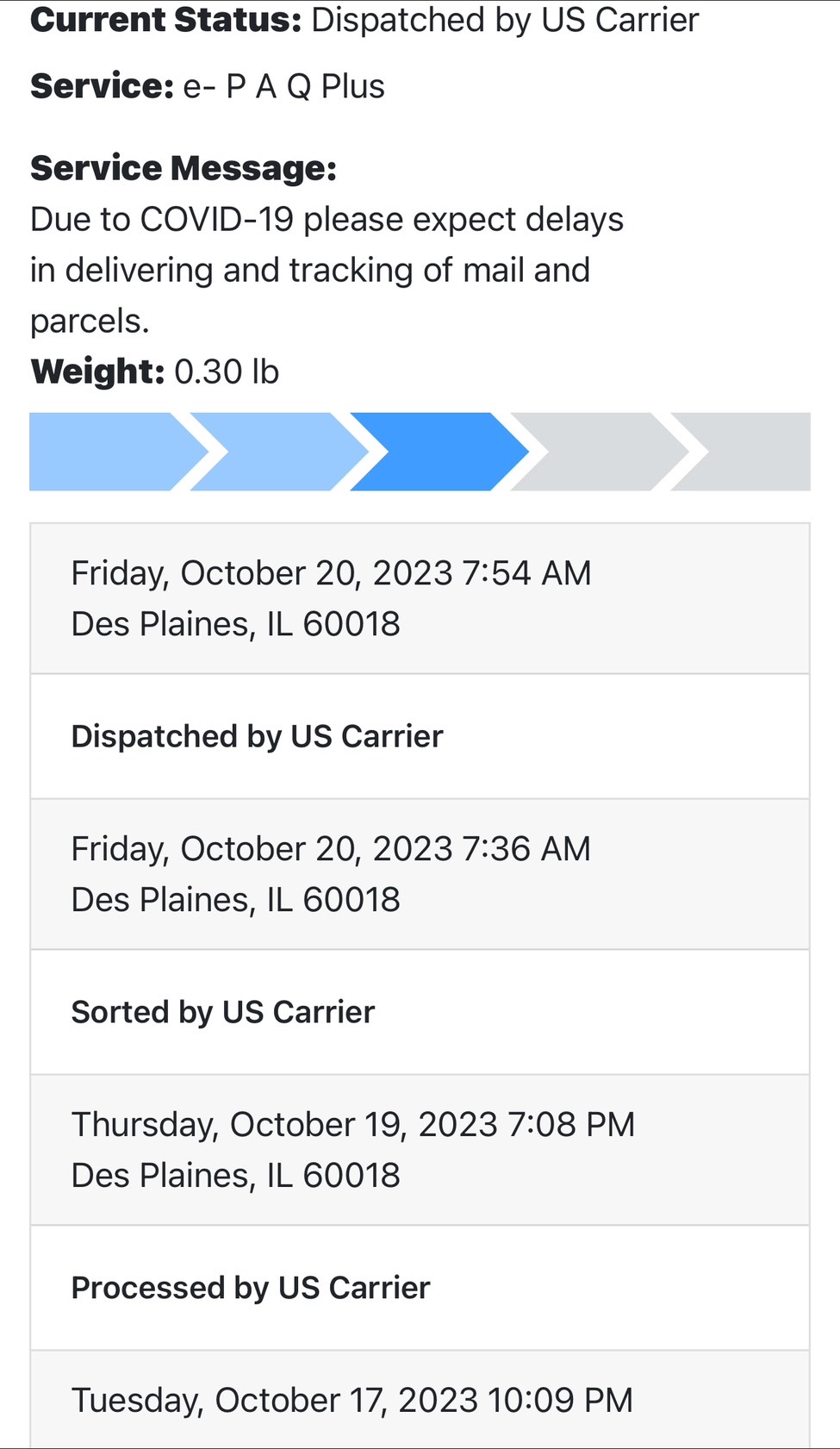Click the bold "Current Status:" label
840x1449 pixels.
[165, 20]
